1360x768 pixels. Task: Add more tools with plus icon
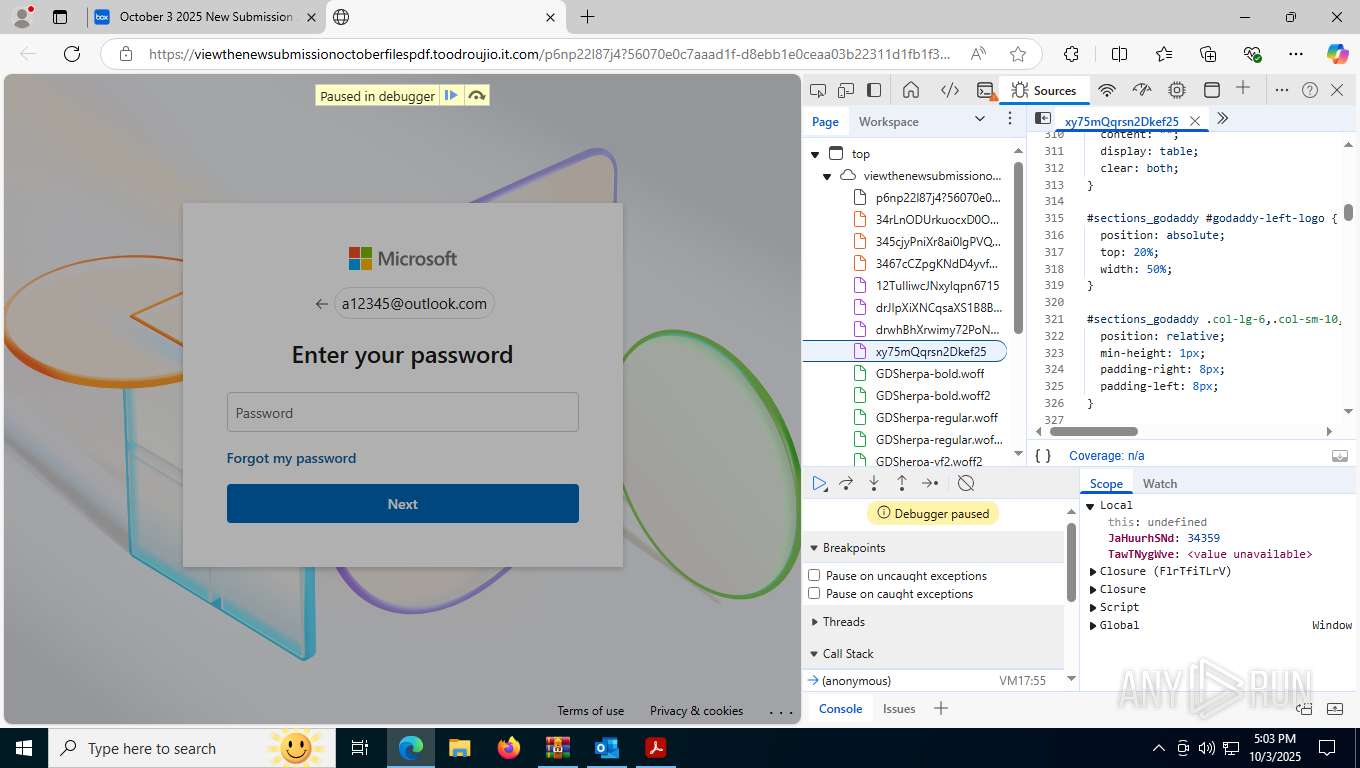tap(1243, 88)
